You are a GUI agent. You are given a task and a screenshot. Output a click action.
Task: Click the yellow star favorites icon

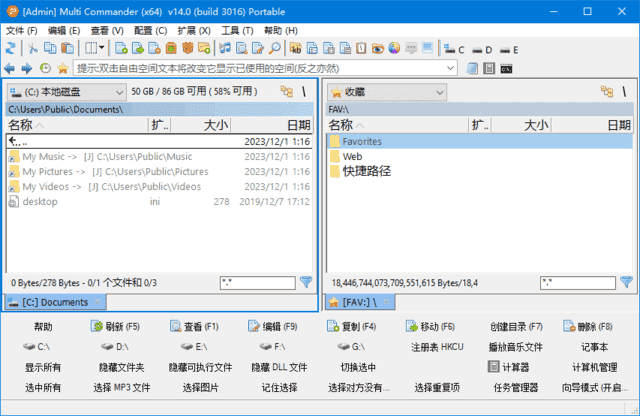pyautogui.click(x=63, y=68)
